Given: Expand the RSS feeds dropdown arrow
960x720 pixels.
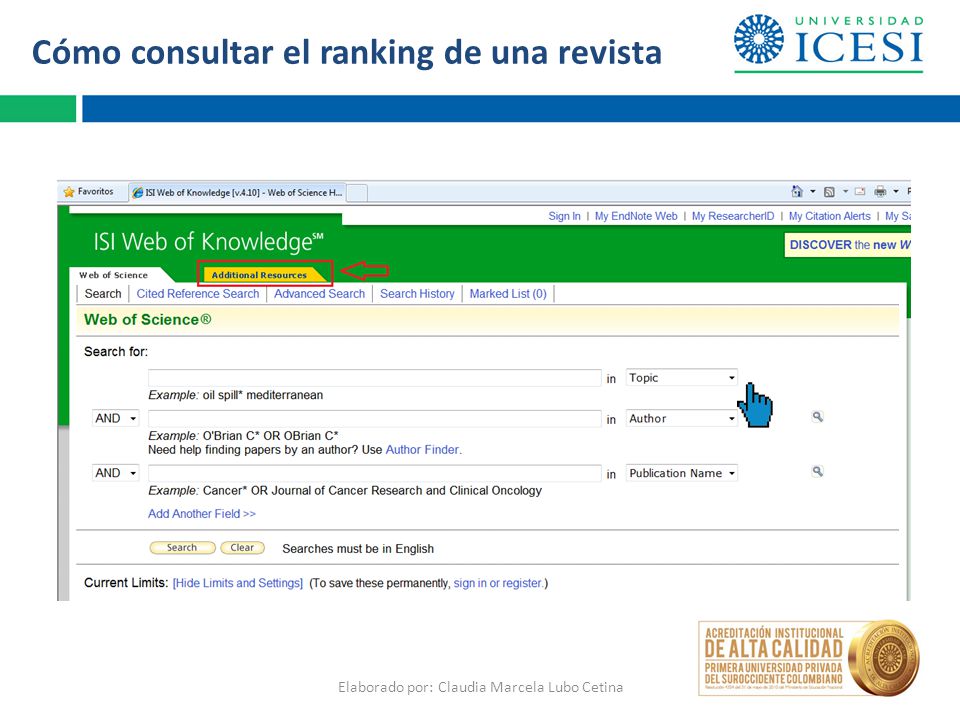Looking at the screenshot, I should coord(845,192).
